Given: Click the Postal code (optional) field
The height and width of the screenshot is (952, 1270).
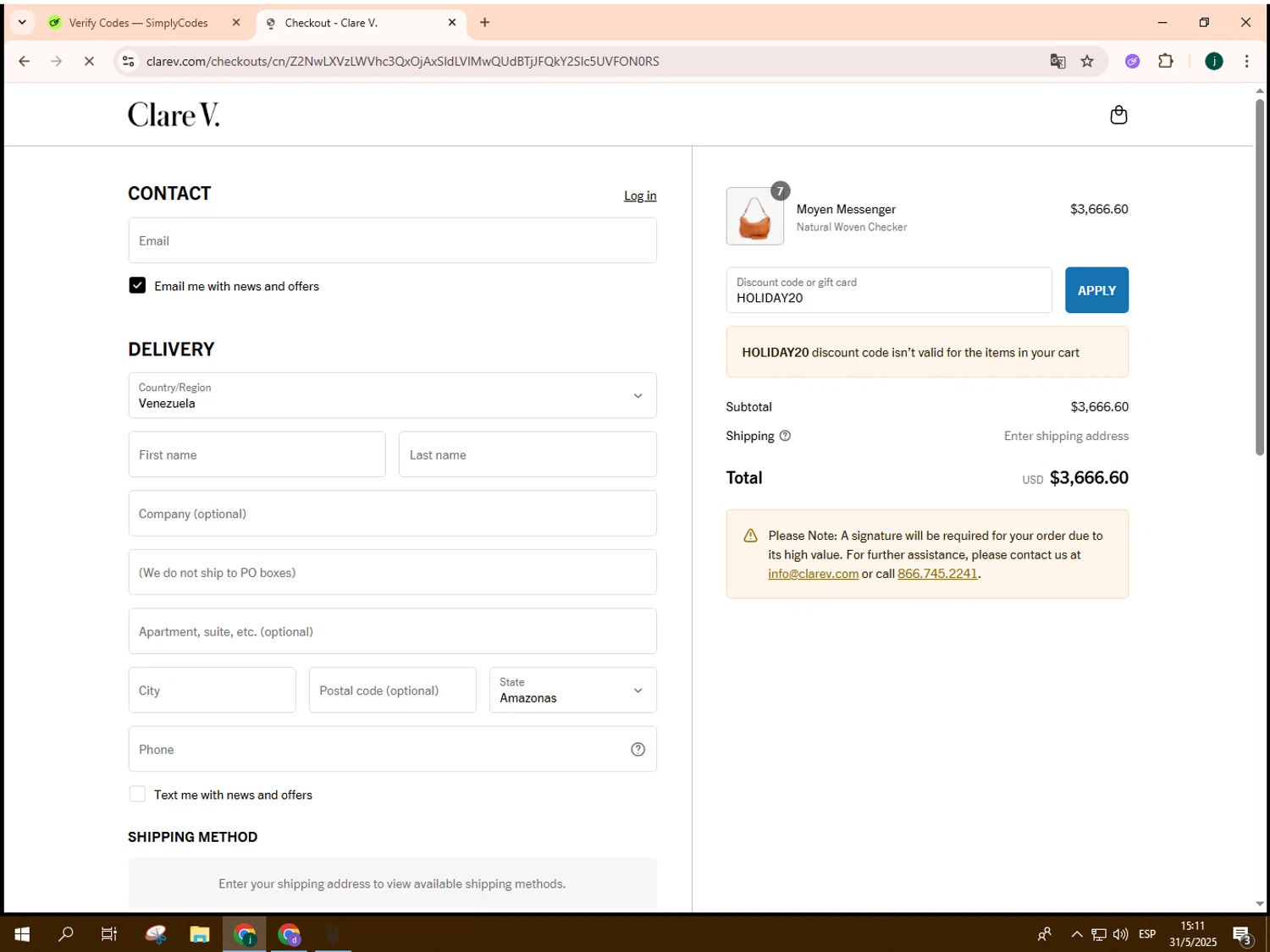Looking at the screenshot, I should (x=392, y=690).
